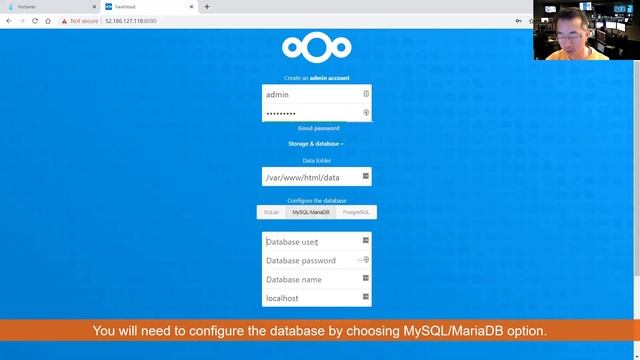640x360 pixels.
Task: Collapse the Storage & database section
Action: click(316, 144)
